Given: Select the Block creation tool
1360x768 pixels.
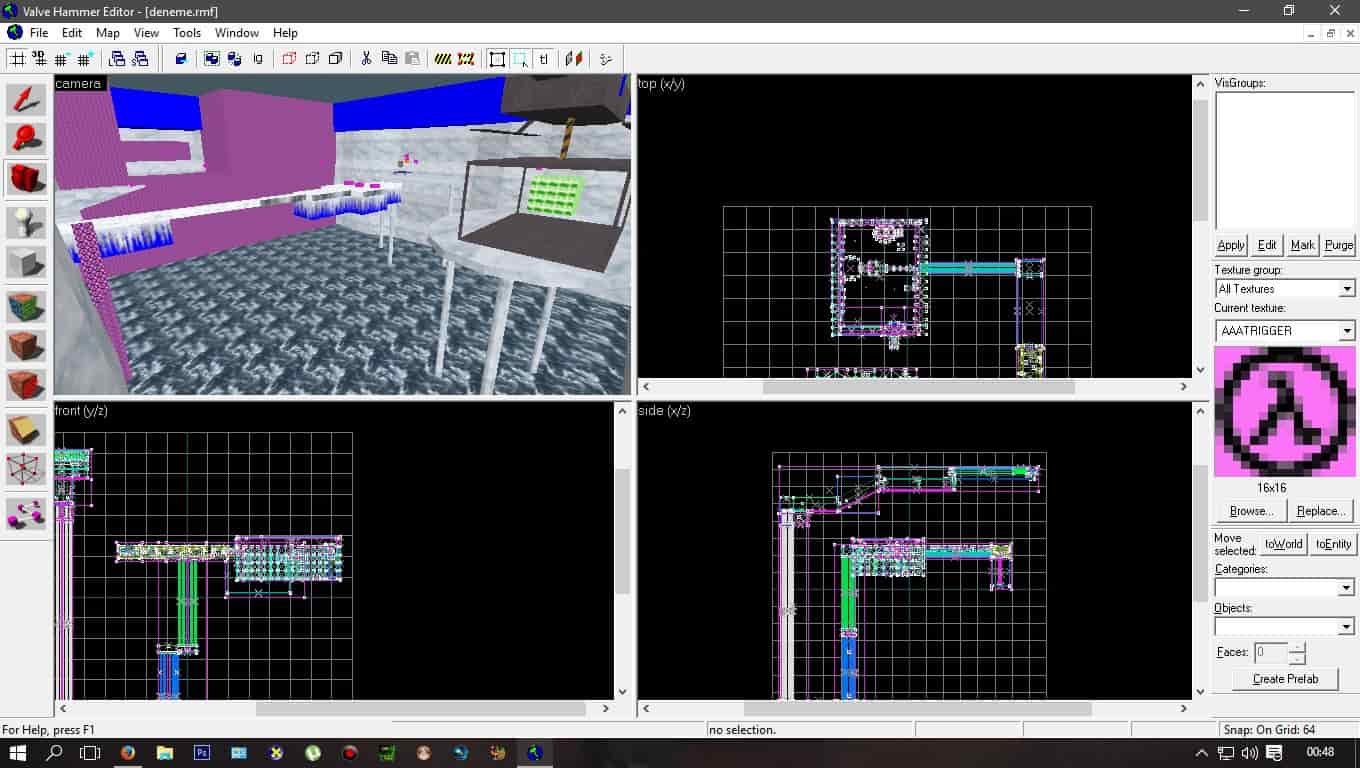Looking at the screenshot, I should tap(26, 262).
